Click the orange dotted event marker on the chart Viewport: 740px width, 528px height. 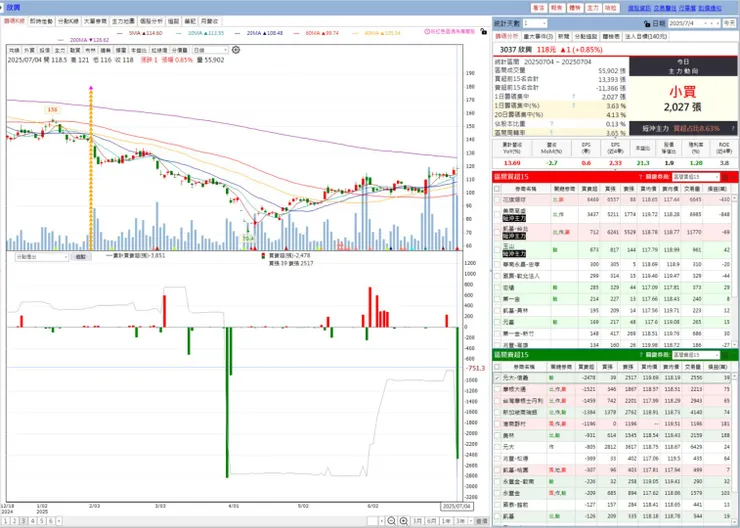click(x=91, y=168)
